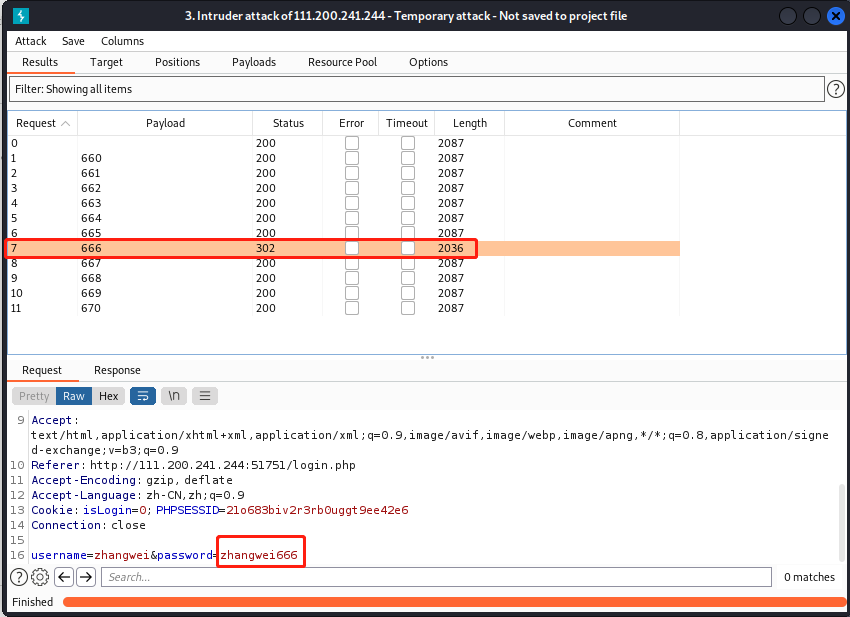Screen dimensions: 850x617
Task: Click the finished attack progress bar
Action: click(455, 602)
